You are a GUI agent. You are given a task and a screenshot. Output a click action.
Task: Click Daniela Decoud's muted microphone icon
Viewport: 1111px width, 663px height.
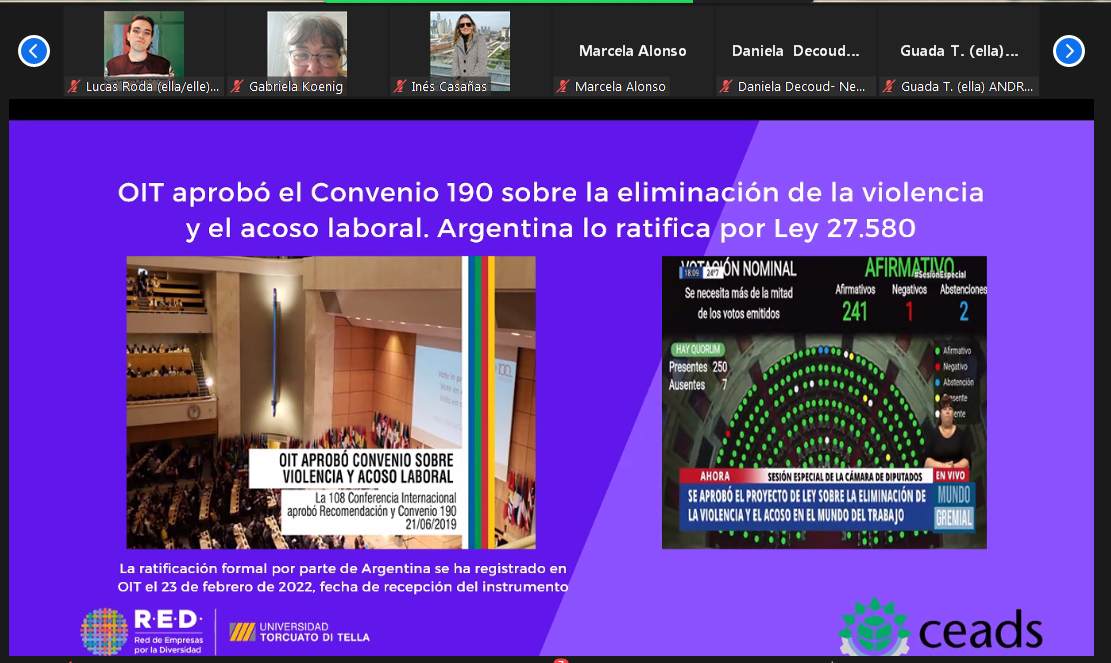[727, 87]
